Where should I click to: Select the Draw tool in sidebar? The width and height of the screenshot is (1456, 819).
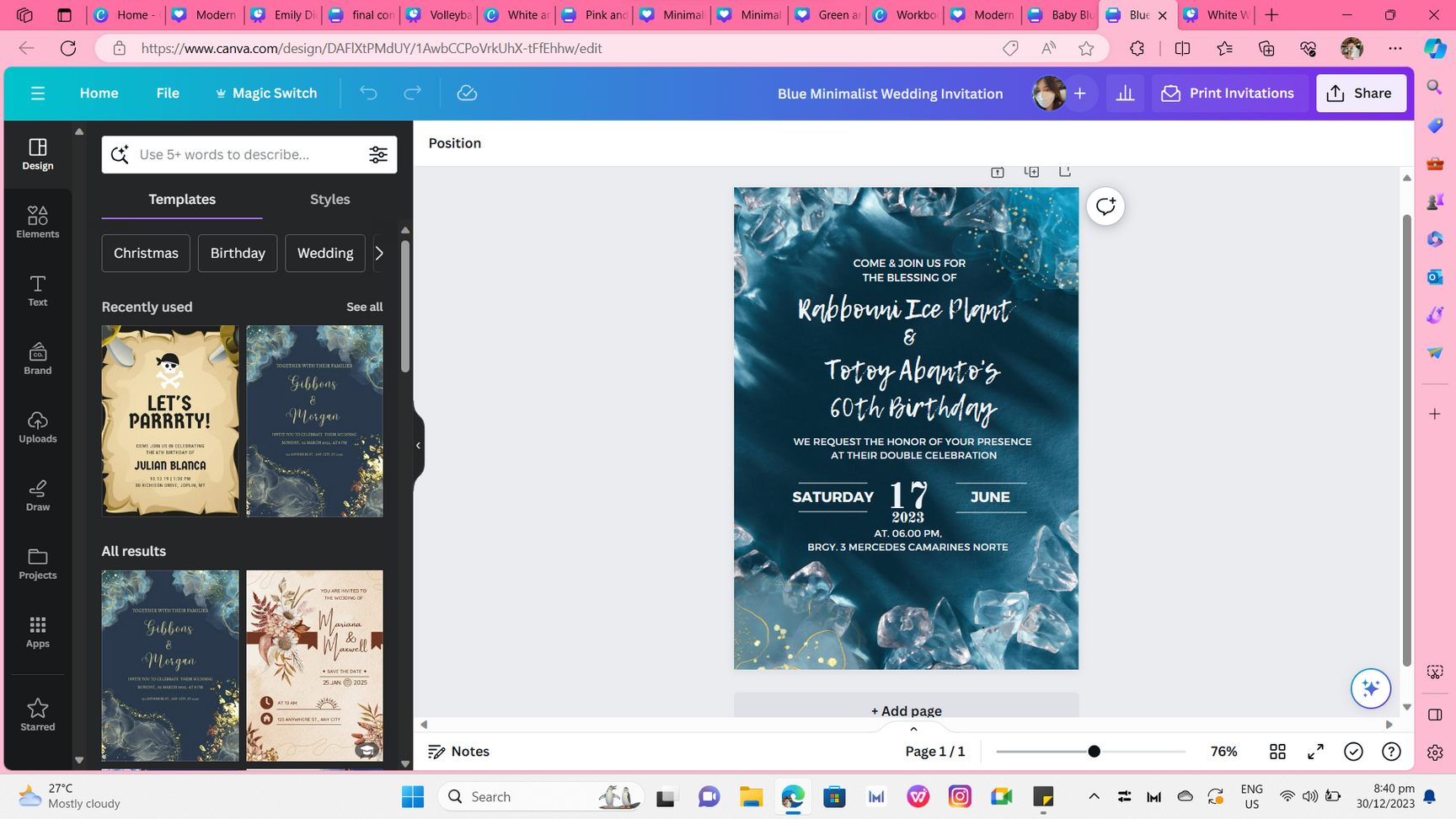point(38,495)
